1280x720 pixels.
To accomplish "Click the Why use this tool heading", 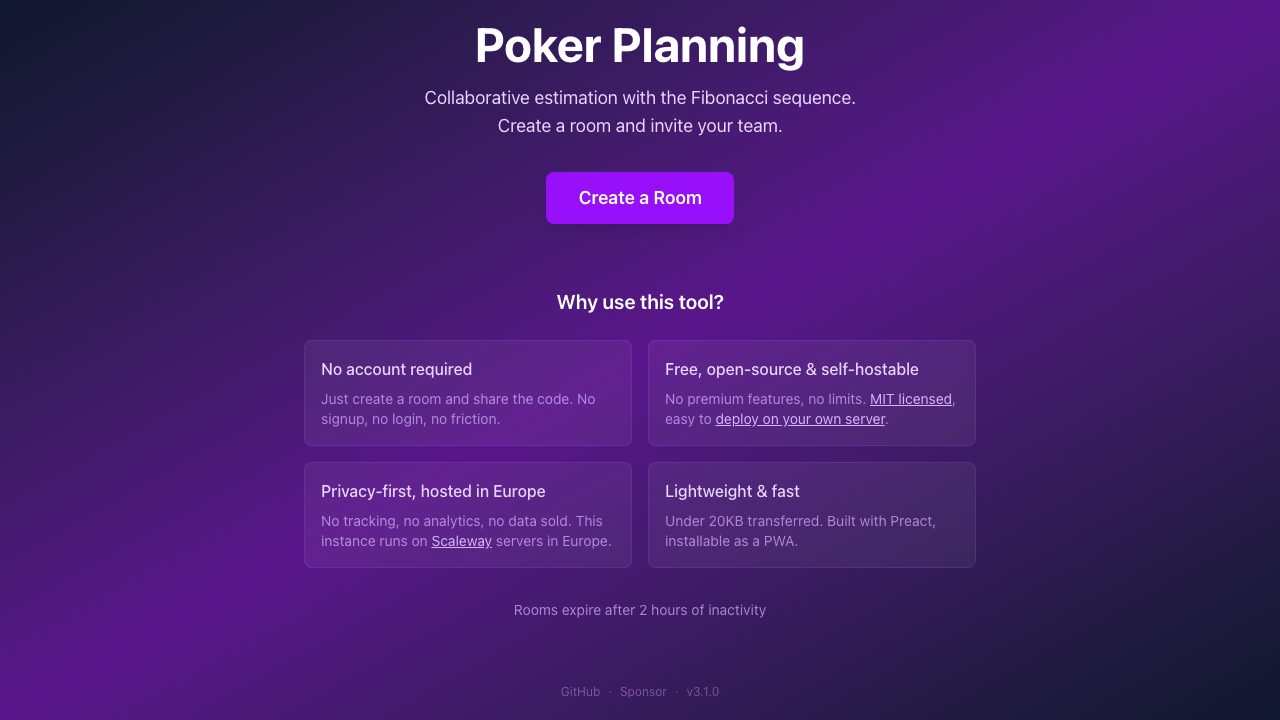I will (x=640, y=302).
